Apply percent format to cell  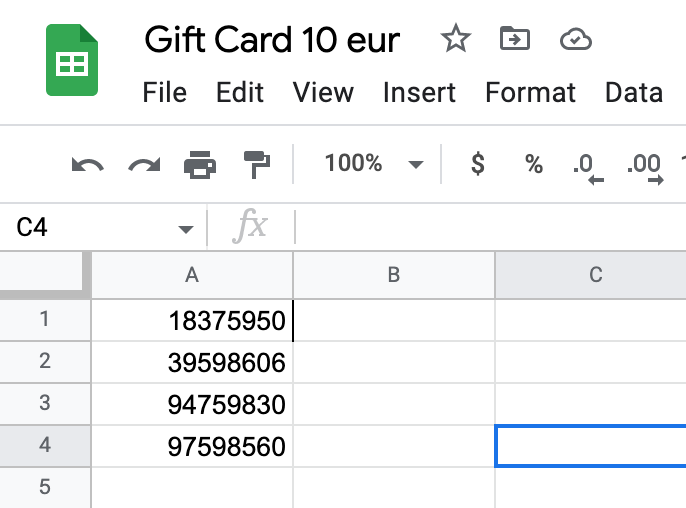point(534,164)
